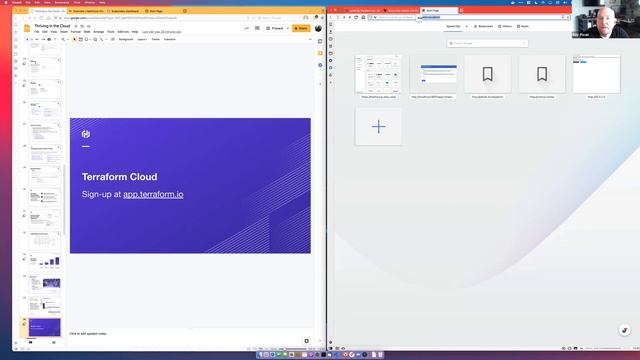The width and height of the screenshot is (640, 360).
Task: Open the File menu in Slides
Action: click(x=37, y=32)
